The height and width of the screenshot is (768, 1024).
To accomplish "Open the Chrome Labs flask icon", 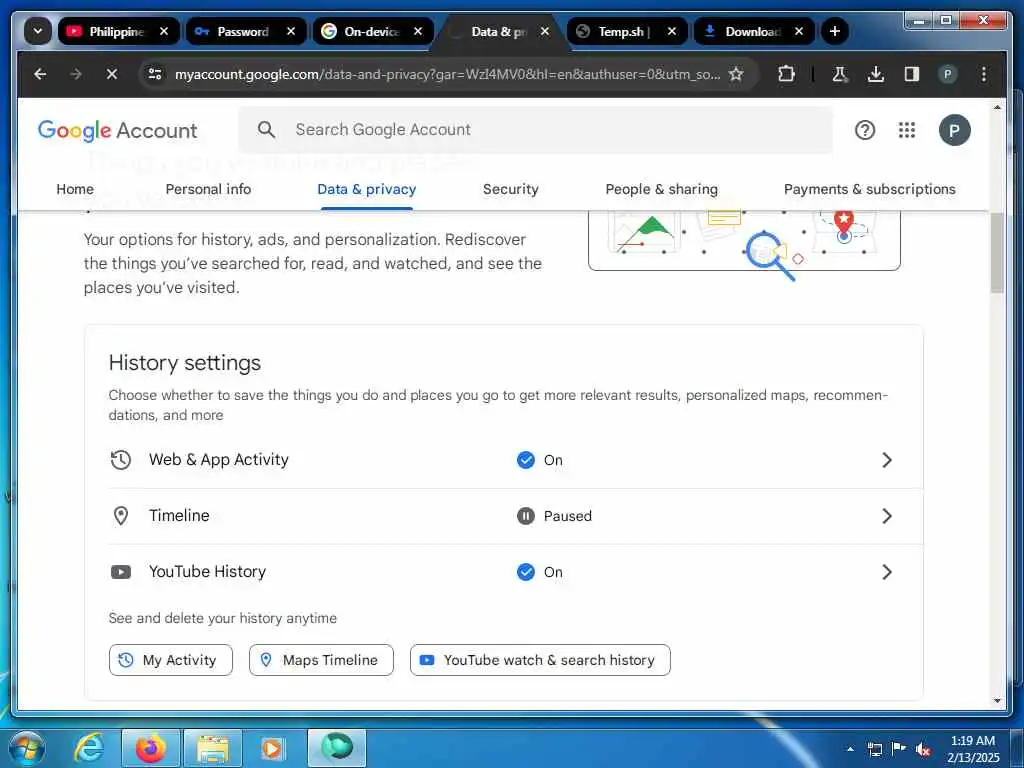I will tap(840, 74).
